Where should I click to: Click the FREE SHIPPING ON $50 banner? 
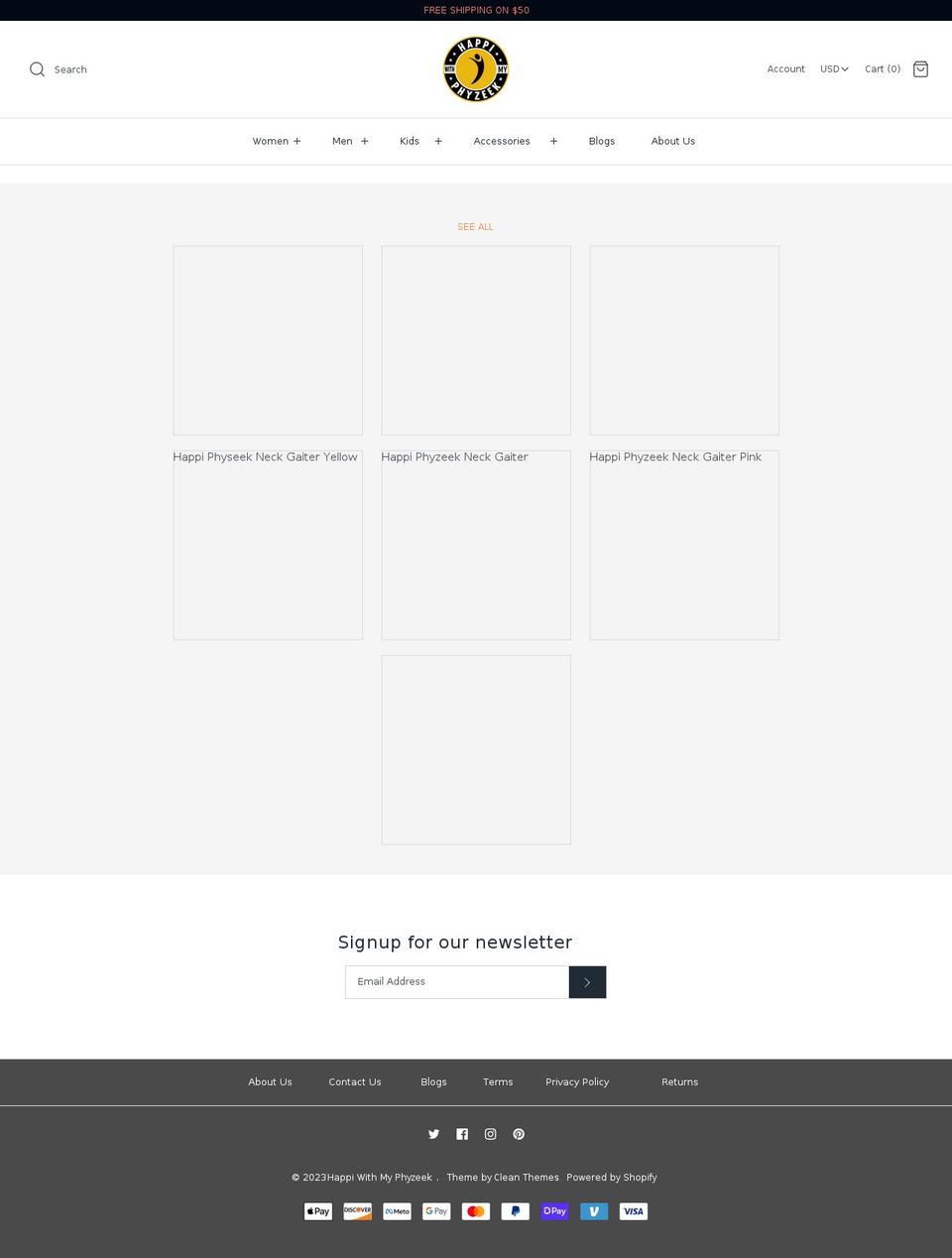pyautogui.click(x=476, y=10)
